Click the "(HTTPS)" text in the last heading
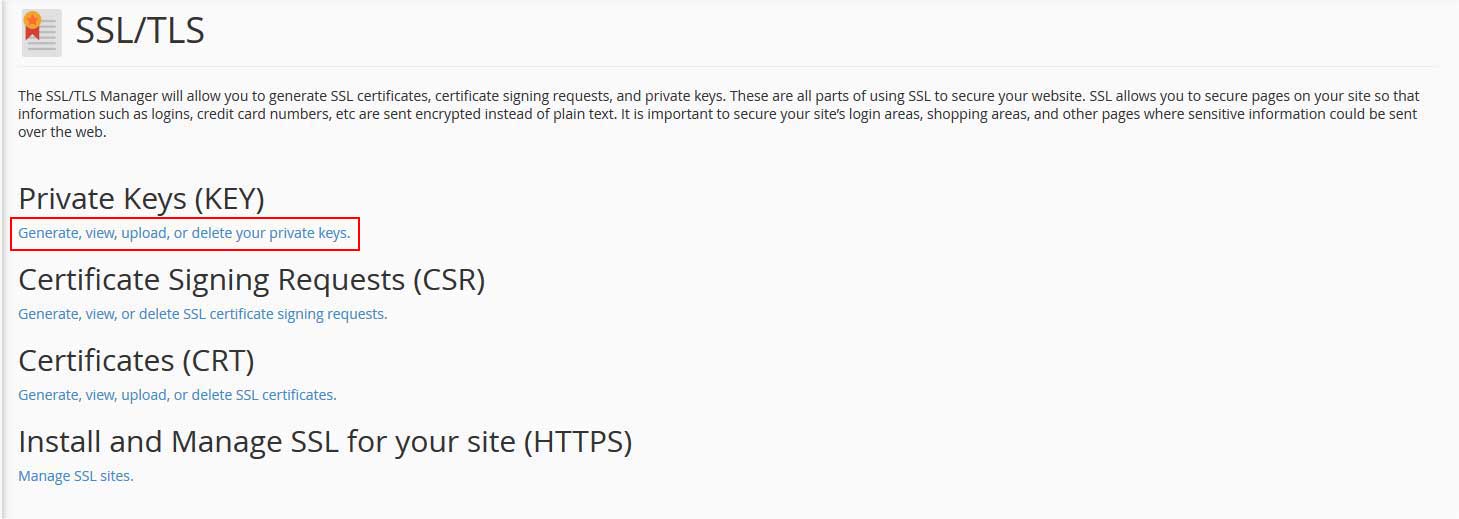 577,441
